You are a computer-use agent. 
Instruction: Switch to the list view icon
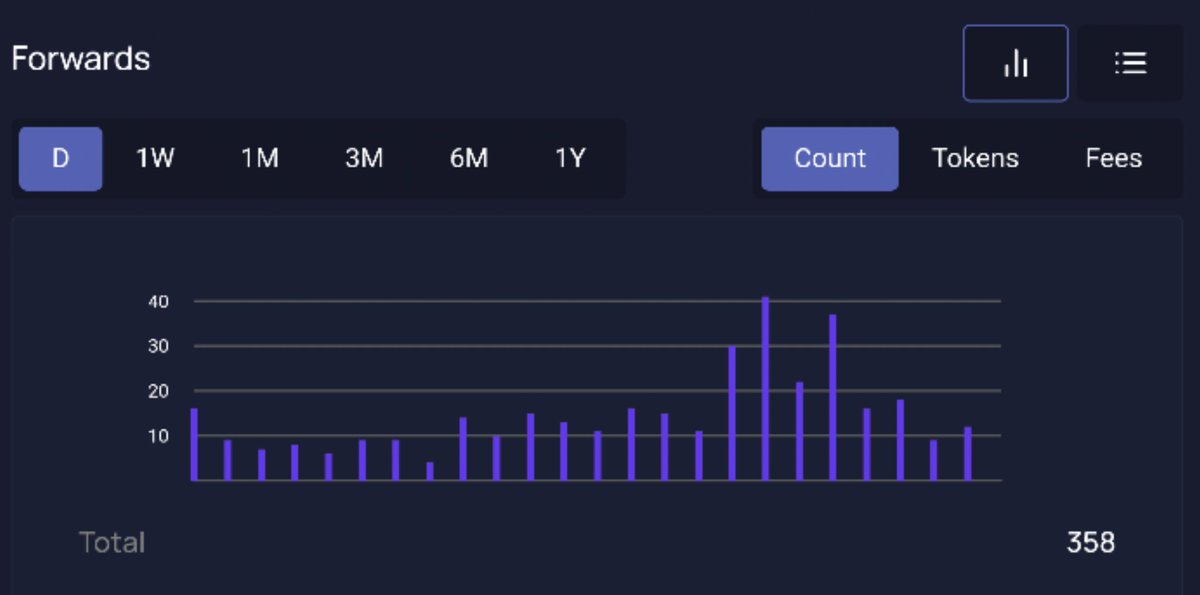click(1130, 62)
